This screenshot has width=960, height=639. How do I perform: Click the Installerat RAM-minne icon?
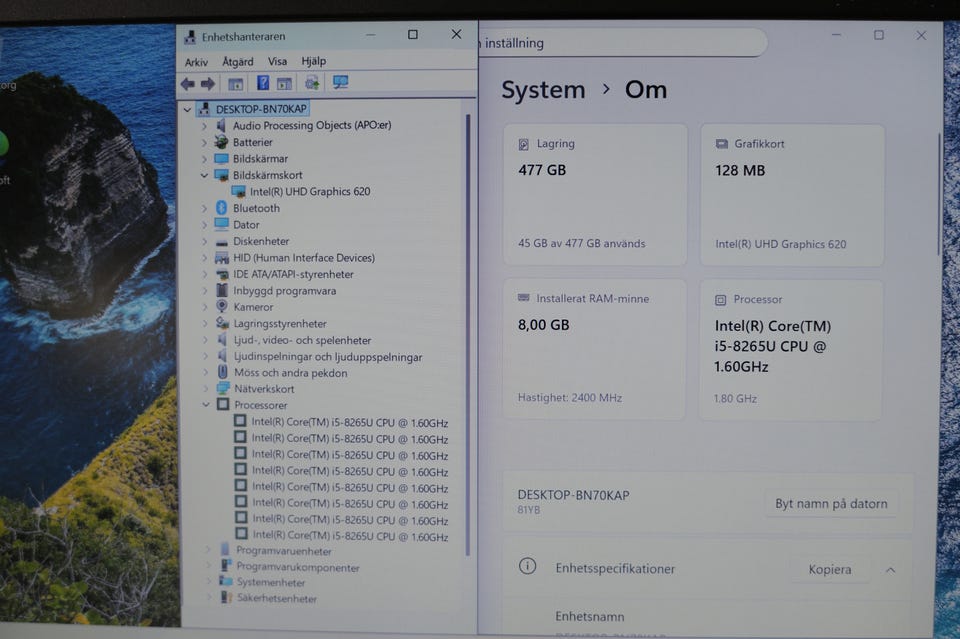click(523, 298)
